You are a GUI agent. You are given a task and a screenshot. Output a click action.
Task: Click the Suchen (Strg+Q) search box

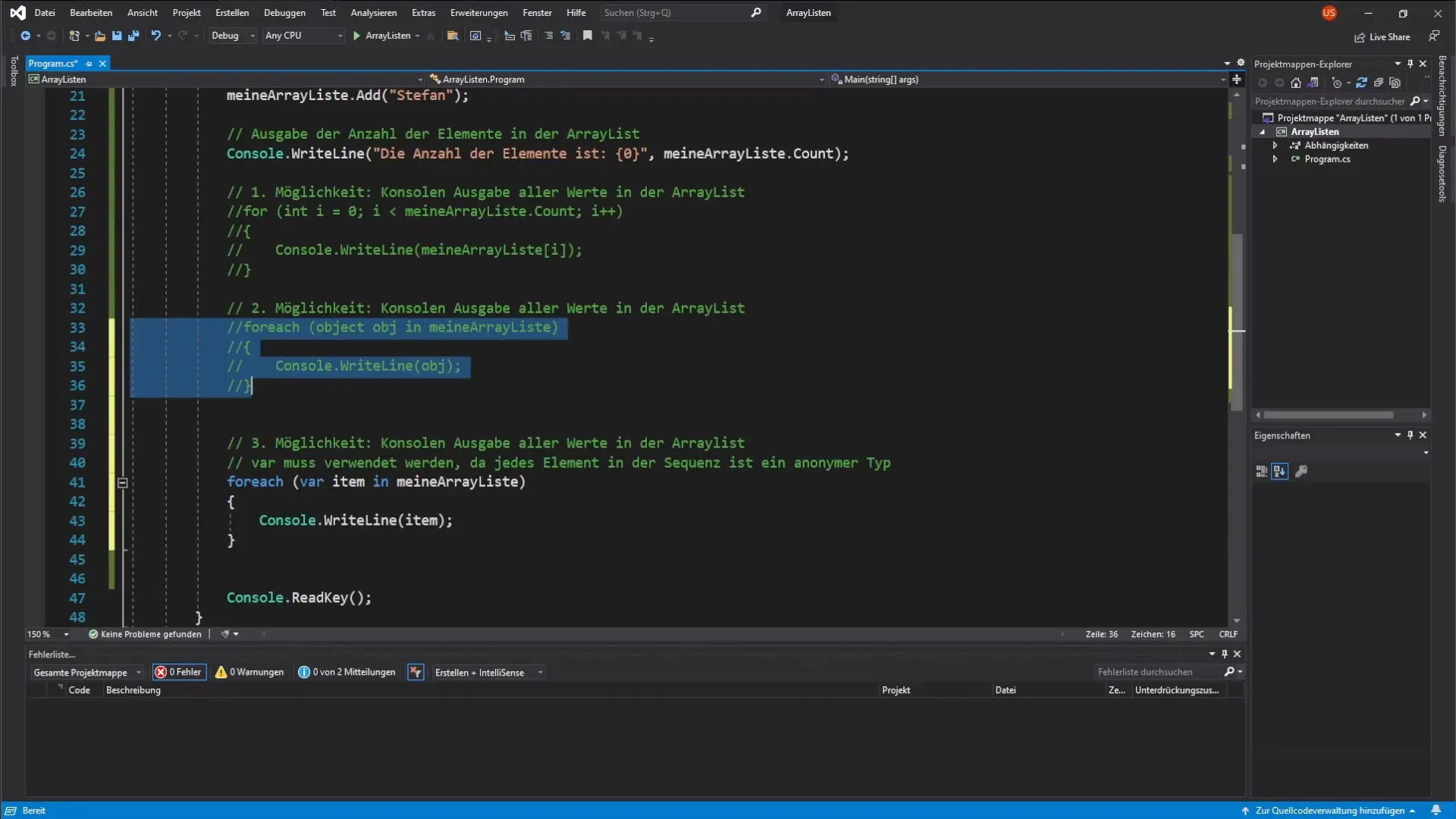[682, 13]
